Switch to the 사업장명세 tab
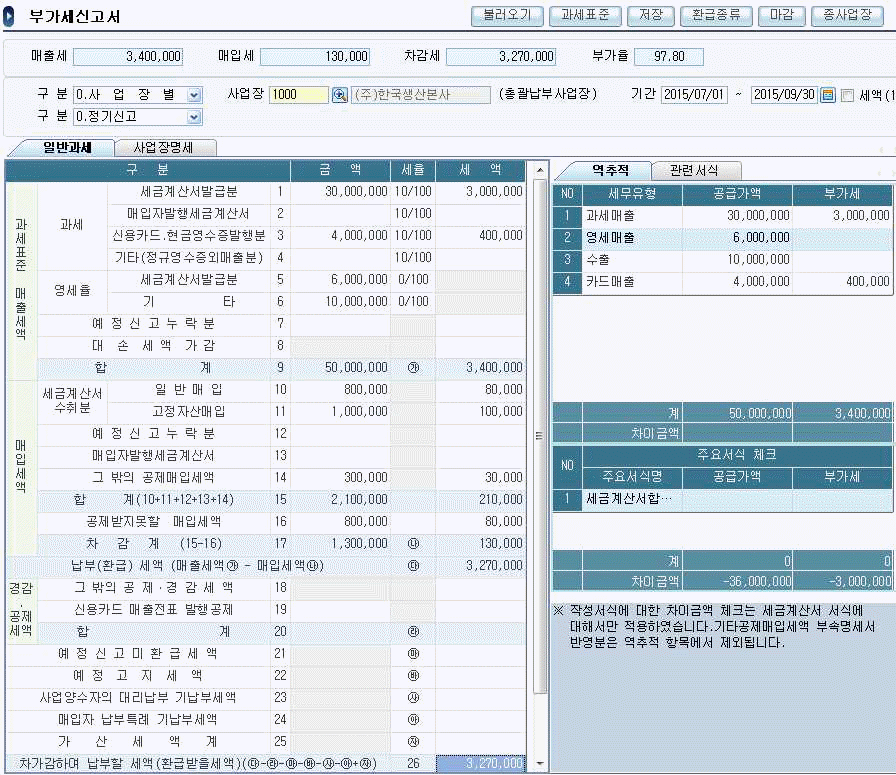 163,148
